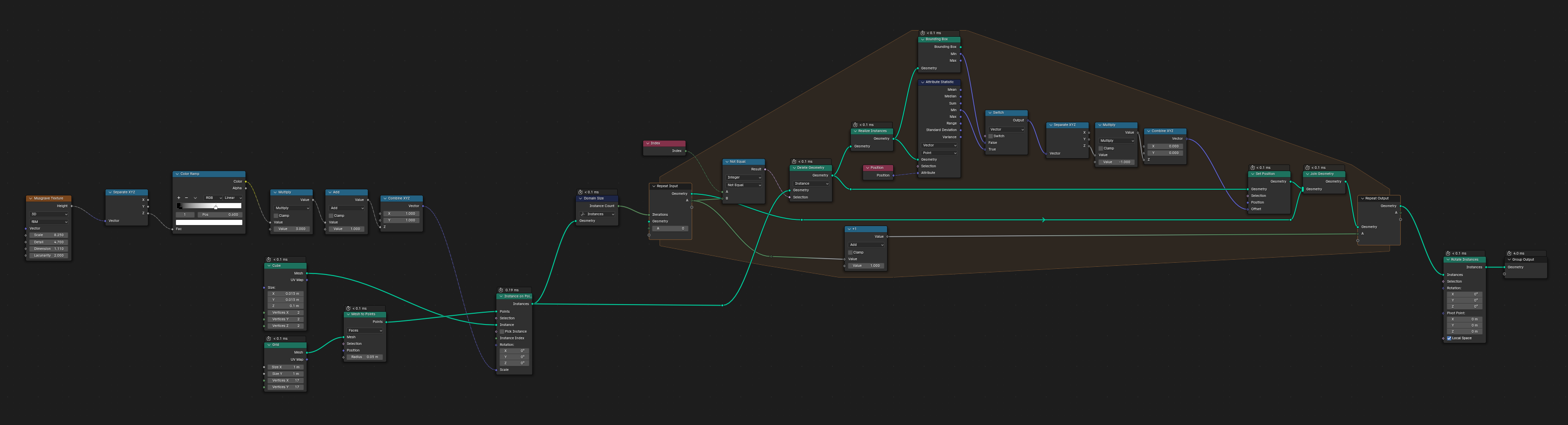This screenshot has height=425, width=1568.
Task: Click the Result output socket on Not Equal
Action: click(765, 169)
